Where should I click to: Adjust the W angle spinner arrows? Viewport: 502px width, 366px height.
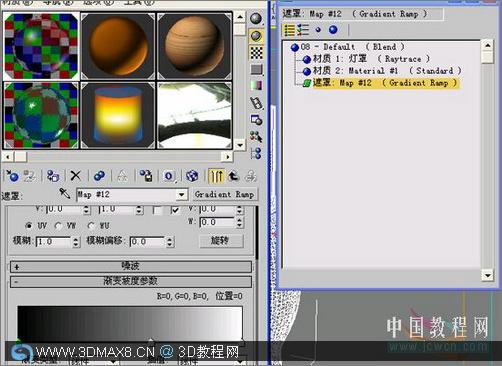(239, 222)
